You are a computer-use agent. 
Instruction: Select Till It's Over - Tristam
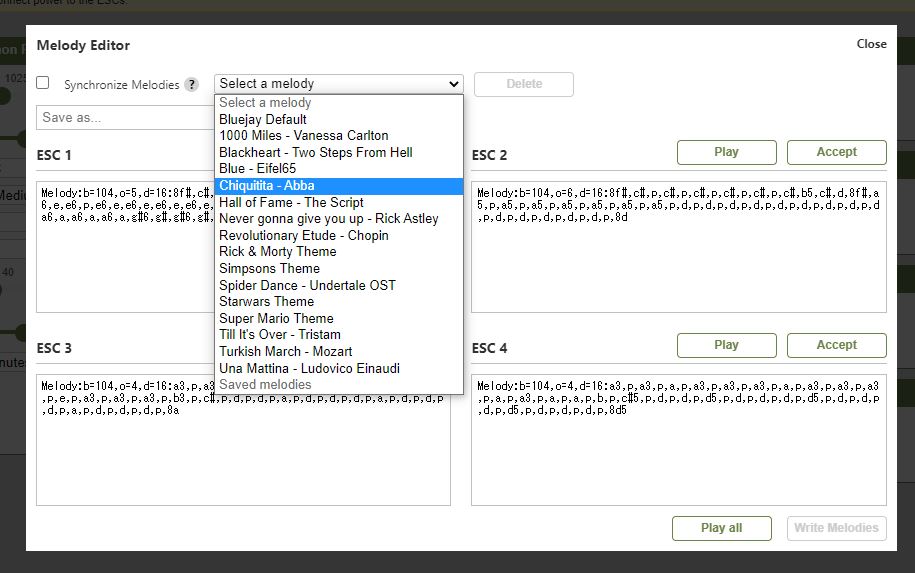pyautogui.click(x=339, y=335)
